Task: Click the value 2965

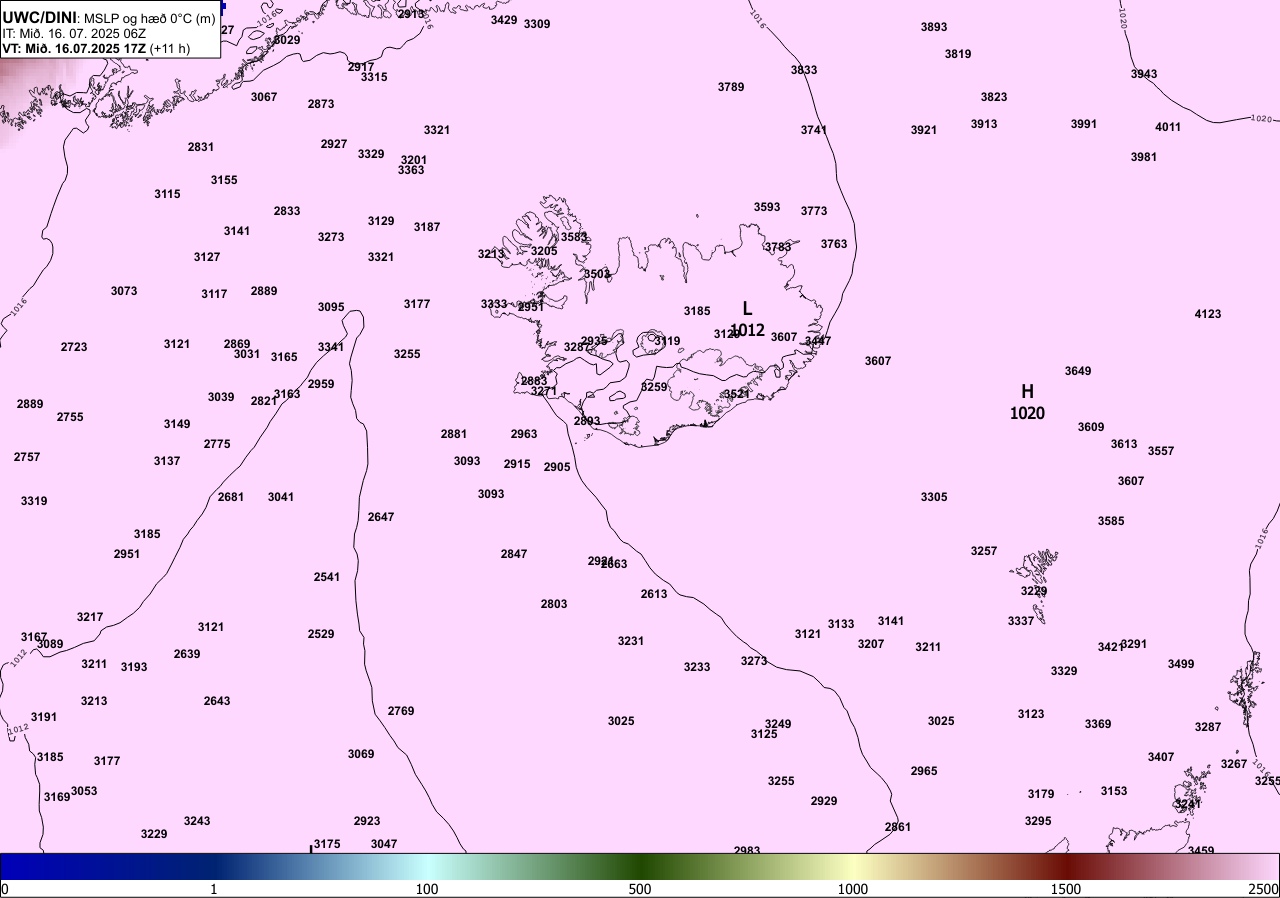Action: click(x=924, y=771)
